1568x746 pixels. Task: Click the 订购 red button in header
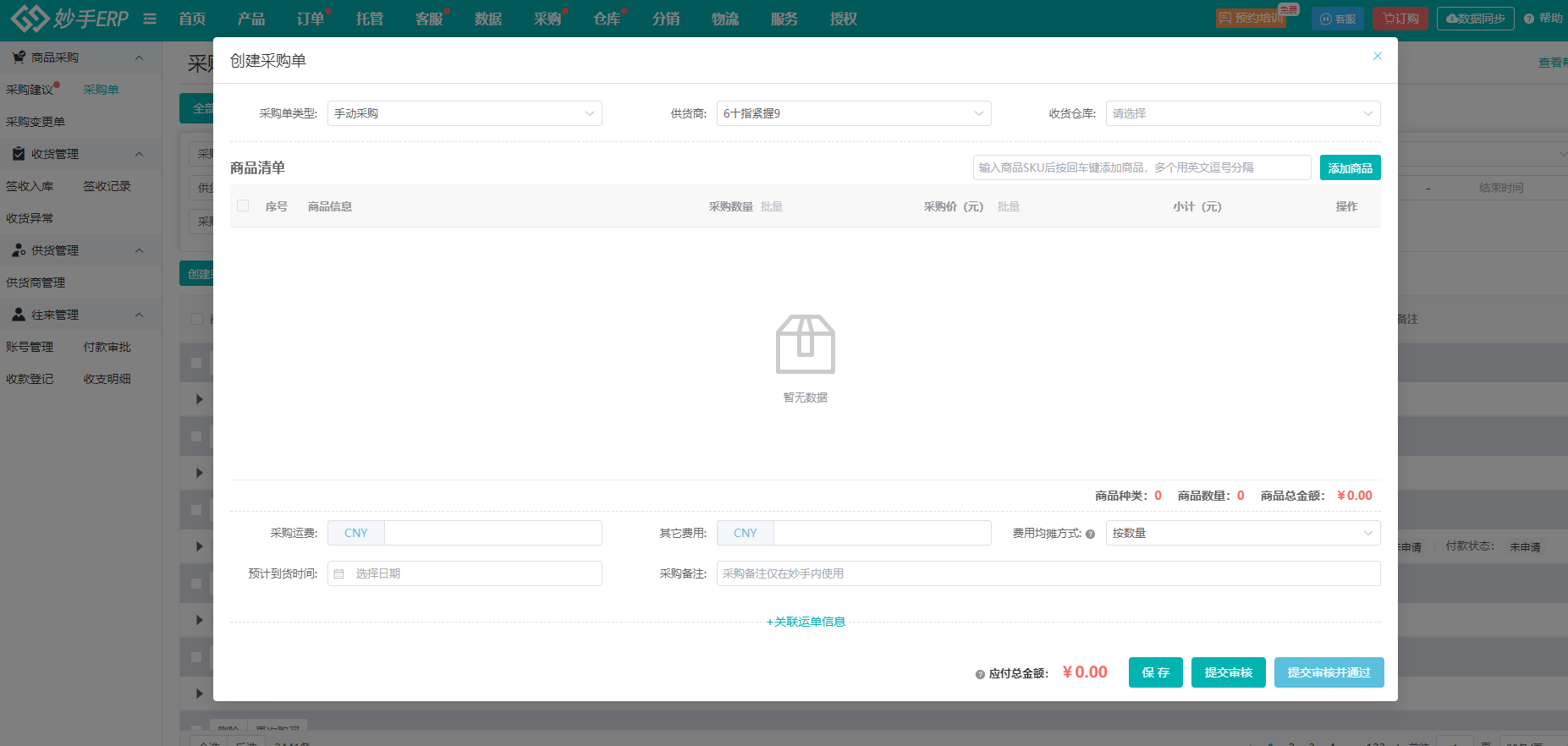[x=1400, y=19]
